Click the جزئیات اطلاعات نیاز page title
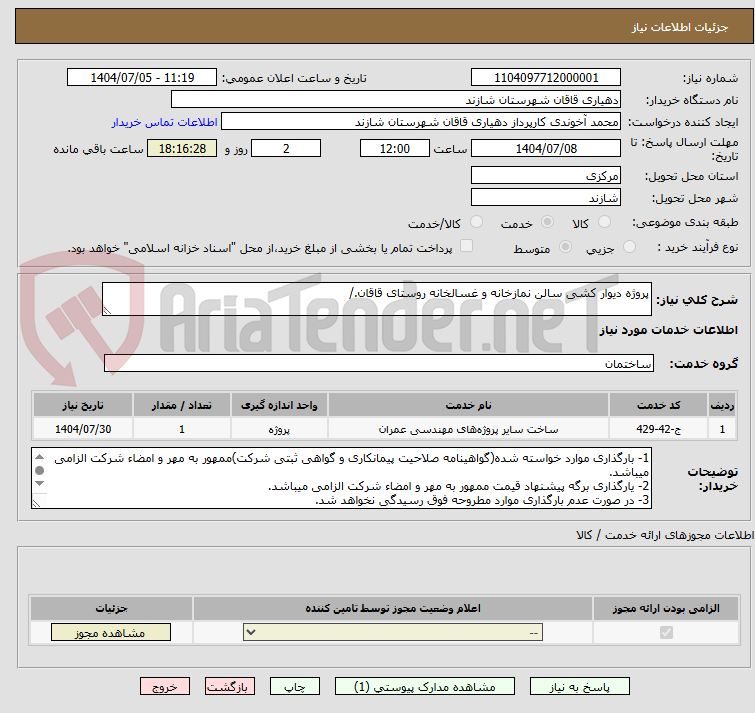 pyautogui.click(x=679, y=27)
